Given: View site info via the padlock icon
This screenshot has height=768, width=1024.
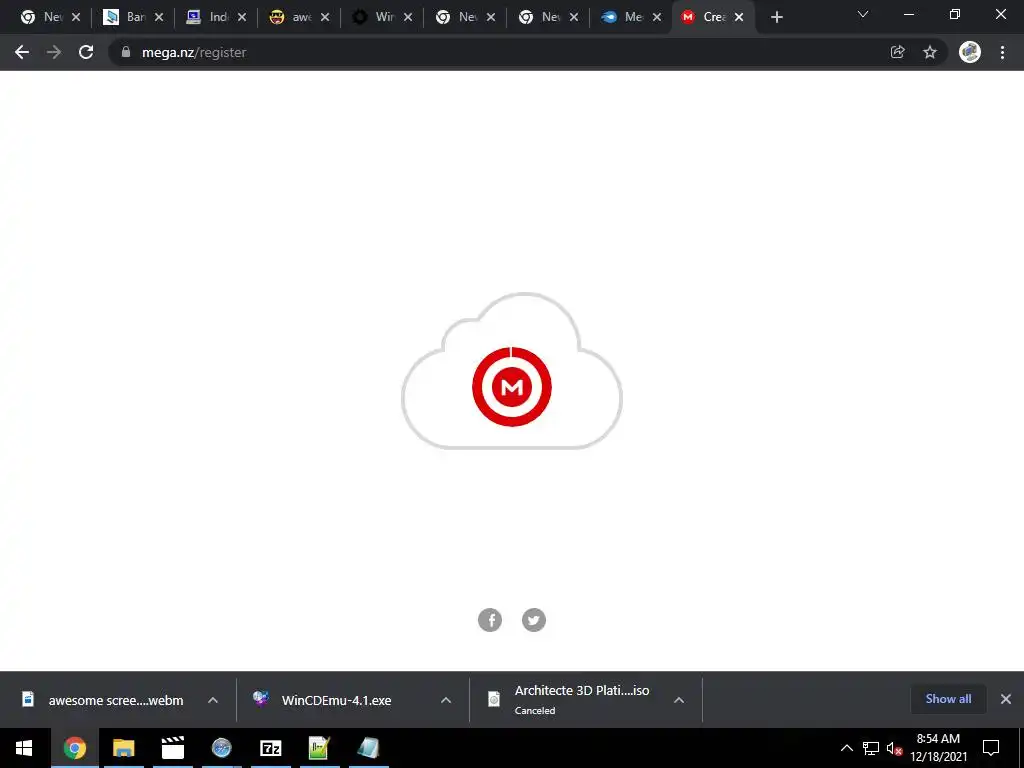Looking at the screenshot, I should (126, 52).
